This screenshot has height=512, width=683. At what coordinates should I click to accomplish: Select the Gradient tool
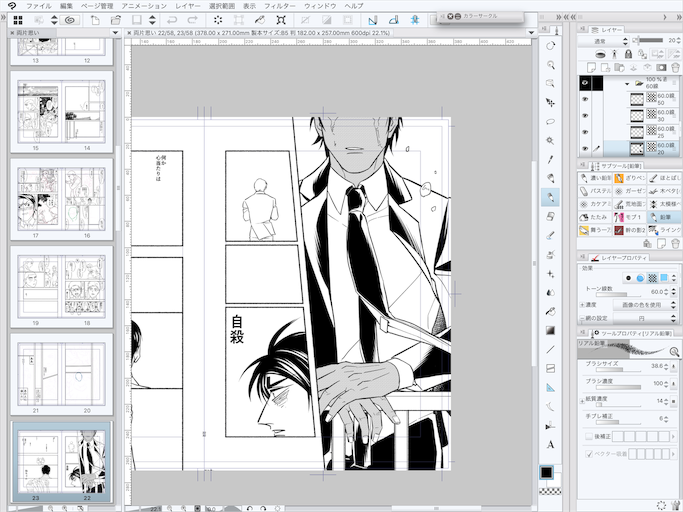(x=551, y=331)
